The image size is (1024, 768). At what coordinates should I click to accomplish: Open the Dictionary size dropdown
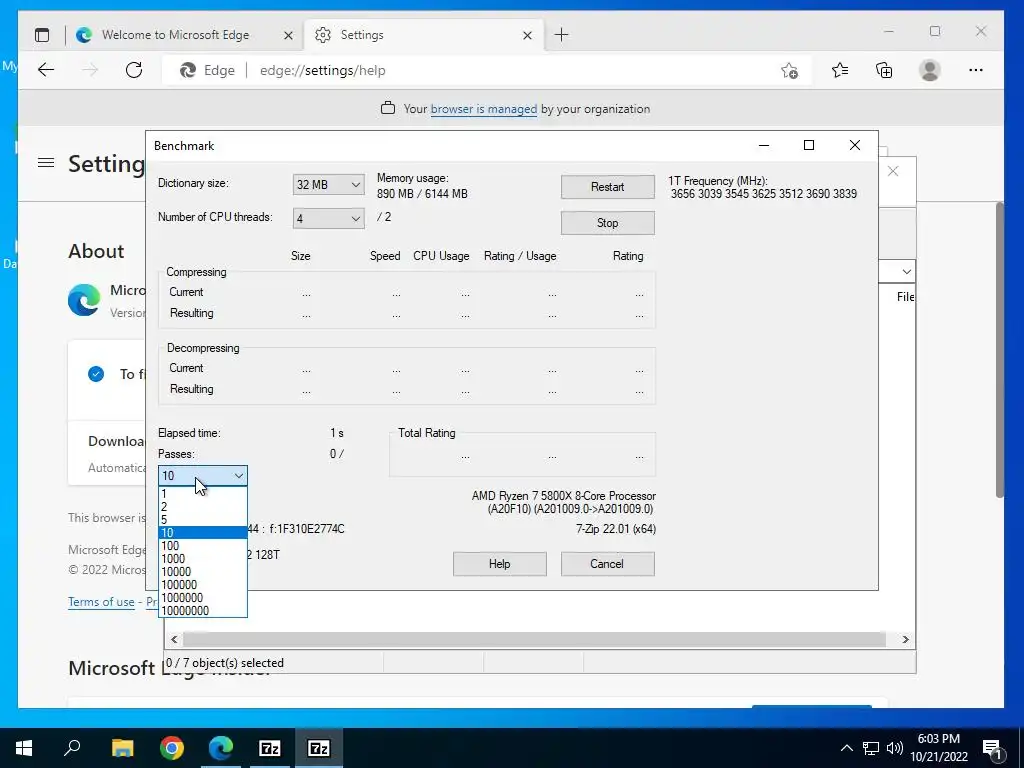[328, 185]
